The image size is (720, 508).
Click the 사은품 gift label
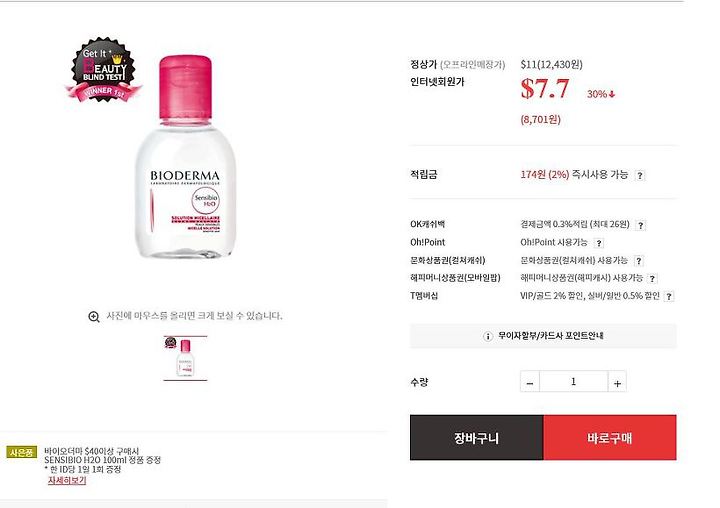coord(22,452)
